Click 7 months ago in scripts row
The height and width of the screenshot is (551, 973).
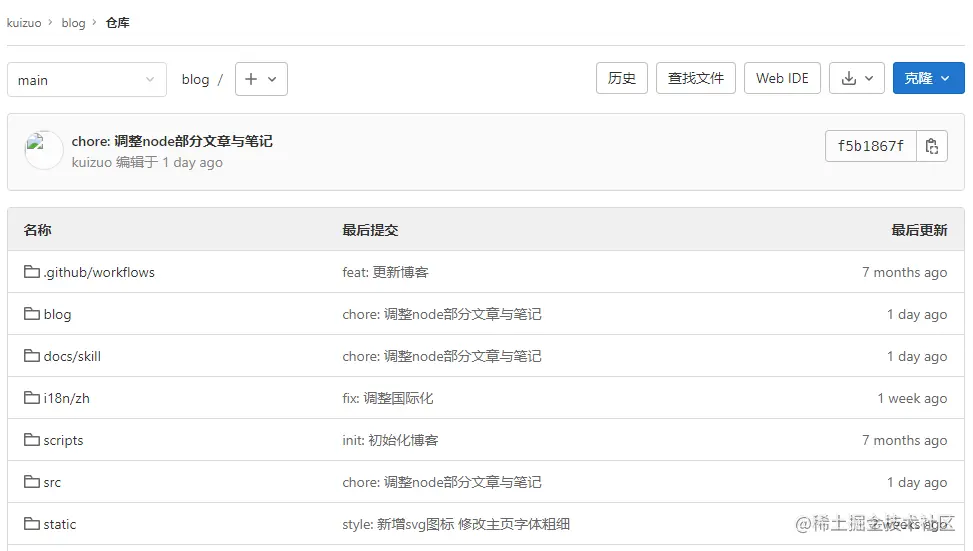pyautogui.click(x=905, y=441)
